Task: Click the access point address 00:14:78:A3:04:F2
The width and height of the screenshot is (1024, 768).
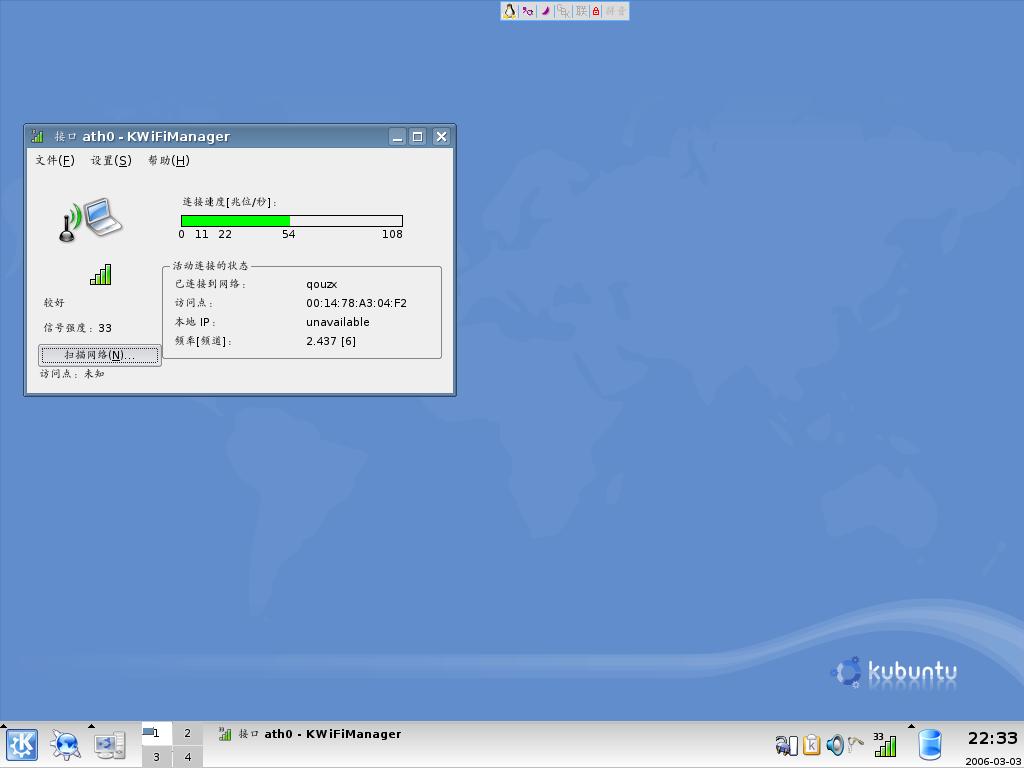Action: point(357,303)
